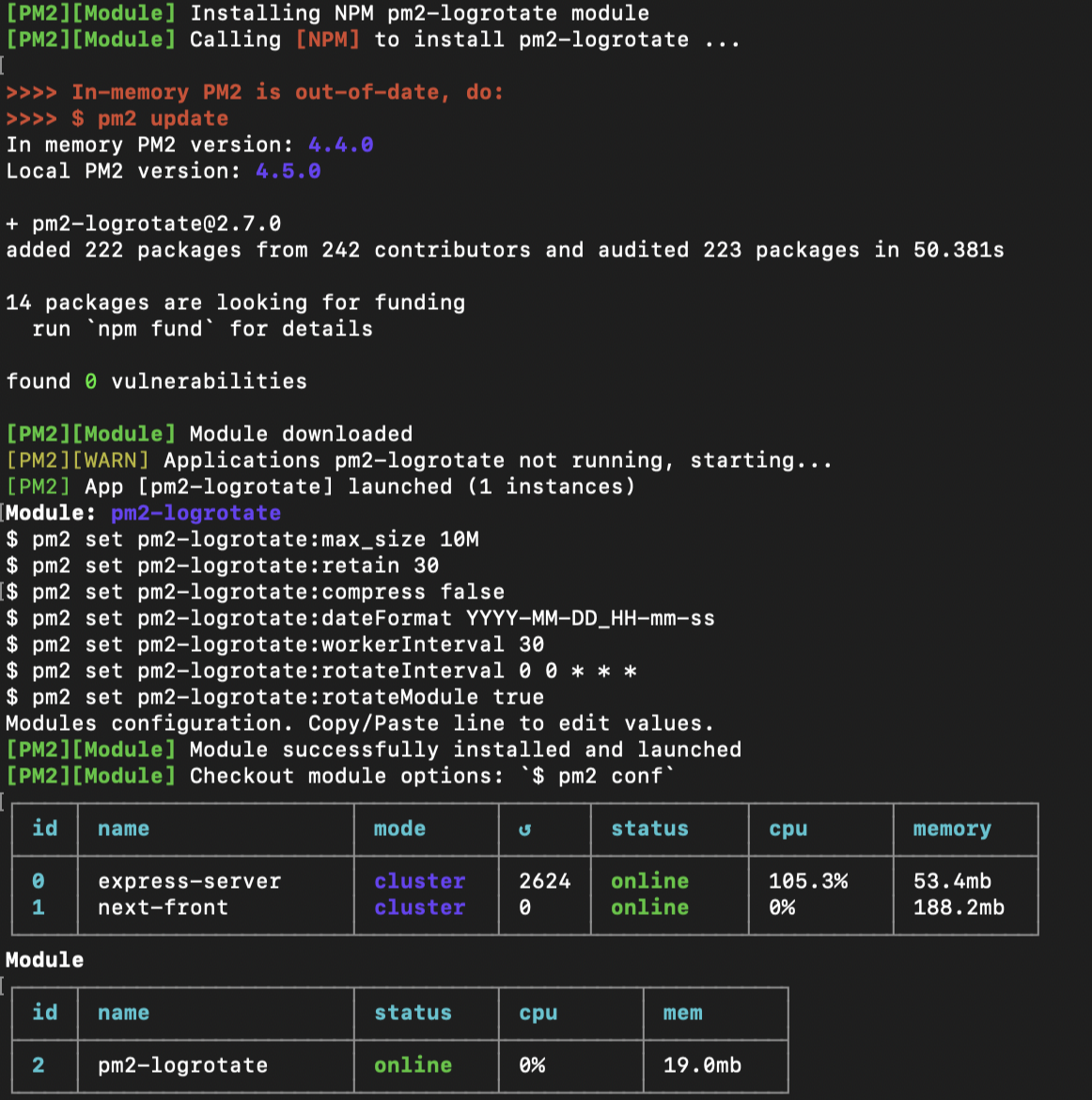1092x1100 pixels.
Task: Click the text 'pm2-logrotate@2.7.0'
Action: [x=157, y=224]
